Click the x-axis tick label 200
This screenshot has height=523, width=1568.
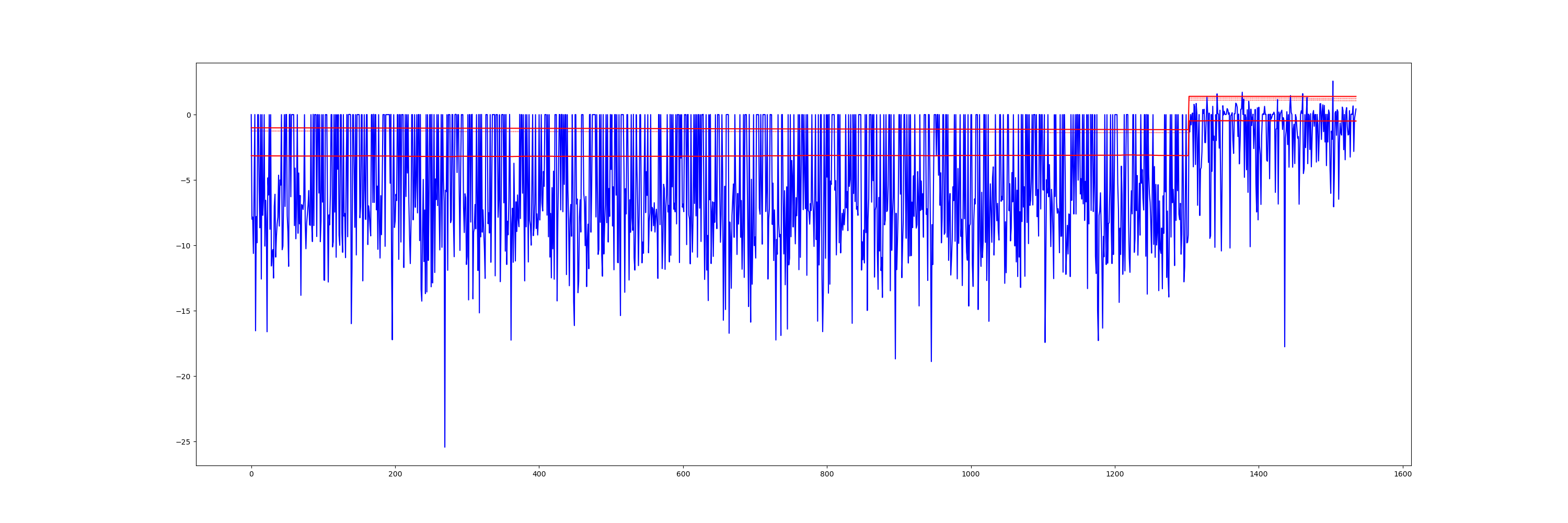pyautogui.click(x=395, y=474)
